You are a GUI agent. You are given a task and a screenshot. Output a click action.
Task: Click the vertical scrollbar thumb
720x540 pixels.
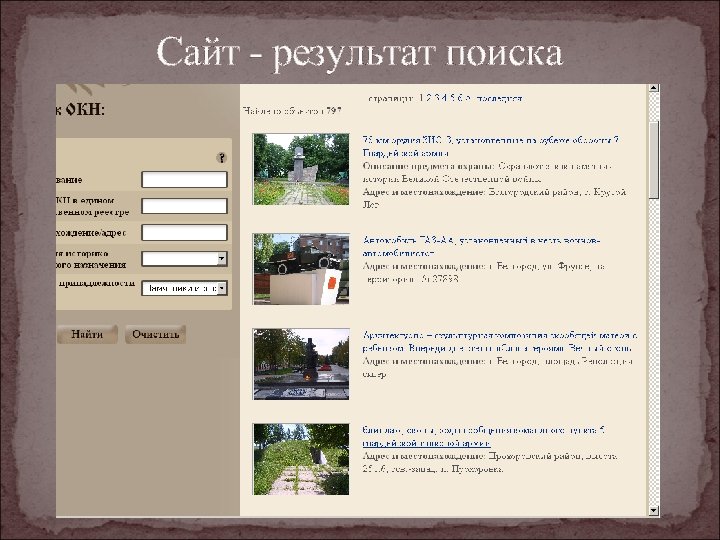(654, 160)
